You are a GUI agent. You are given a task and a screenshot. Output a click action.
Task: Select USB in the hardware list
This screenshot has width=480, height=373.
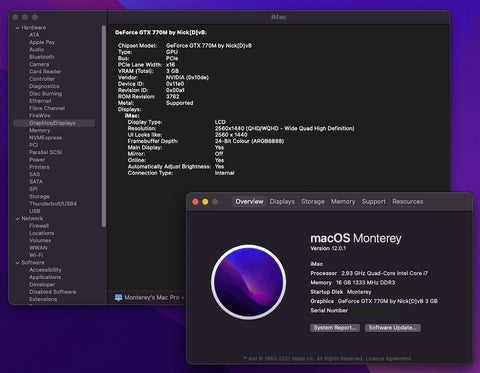point(35,211)
